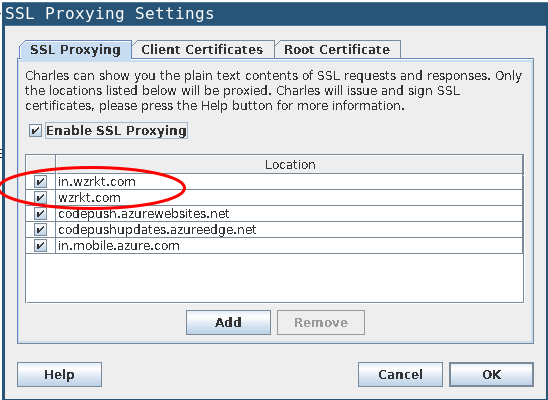This screenshot has height=400, width=548.
Task: Switch to the Client Certificates tab
Action: [x=202, y=50]
